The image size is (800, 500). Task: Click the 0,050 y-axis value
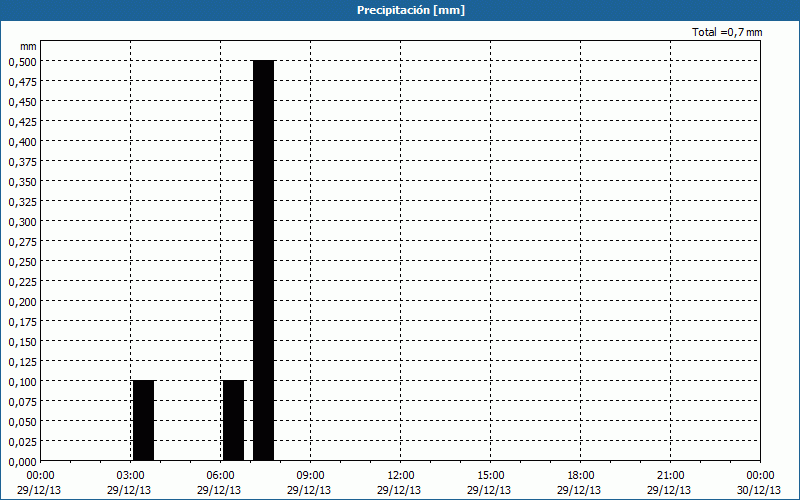[23, 421]
